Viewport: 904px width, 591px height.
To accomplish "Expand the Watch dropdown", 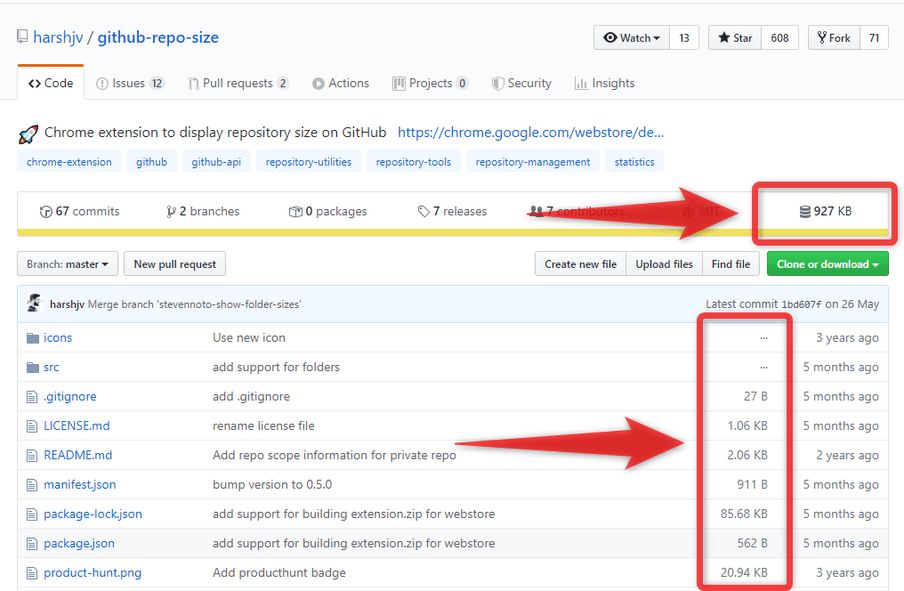I will click(631, 38).
